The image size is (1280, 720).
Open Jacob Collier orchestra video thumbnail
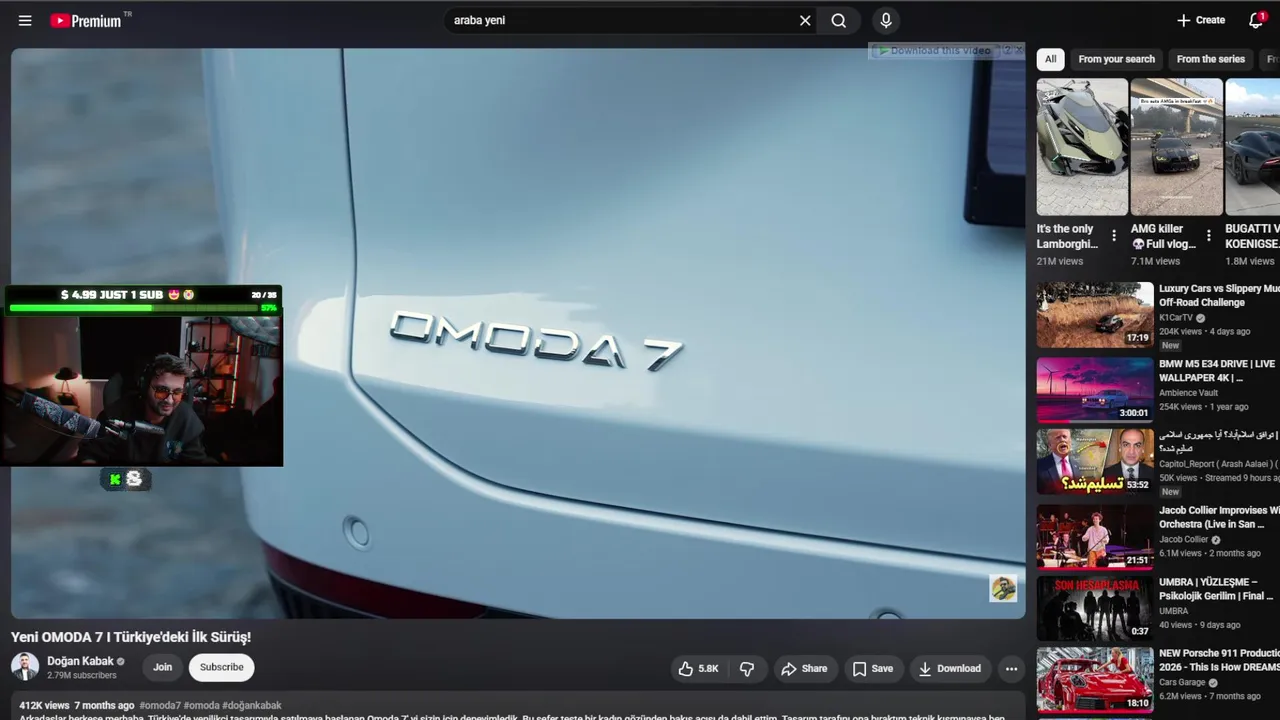click(1095, 536)
